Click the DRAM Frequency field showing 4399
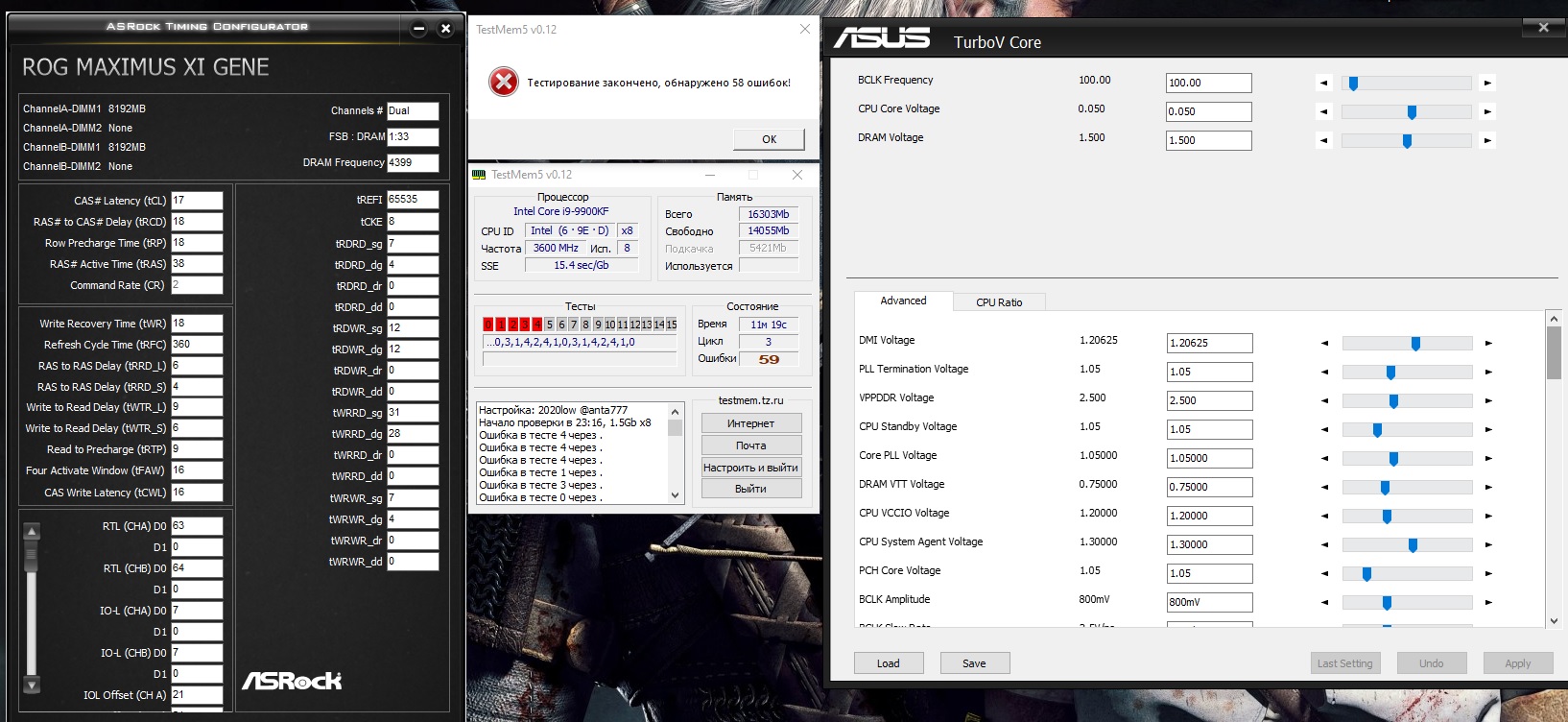 point(413,163)
